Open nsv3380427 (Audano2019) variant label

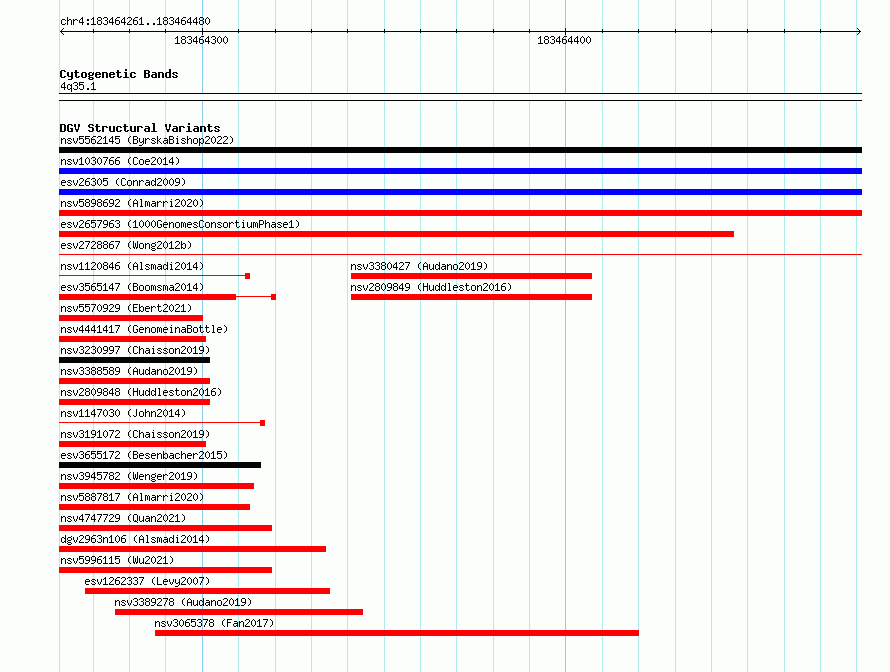point(419,266)
